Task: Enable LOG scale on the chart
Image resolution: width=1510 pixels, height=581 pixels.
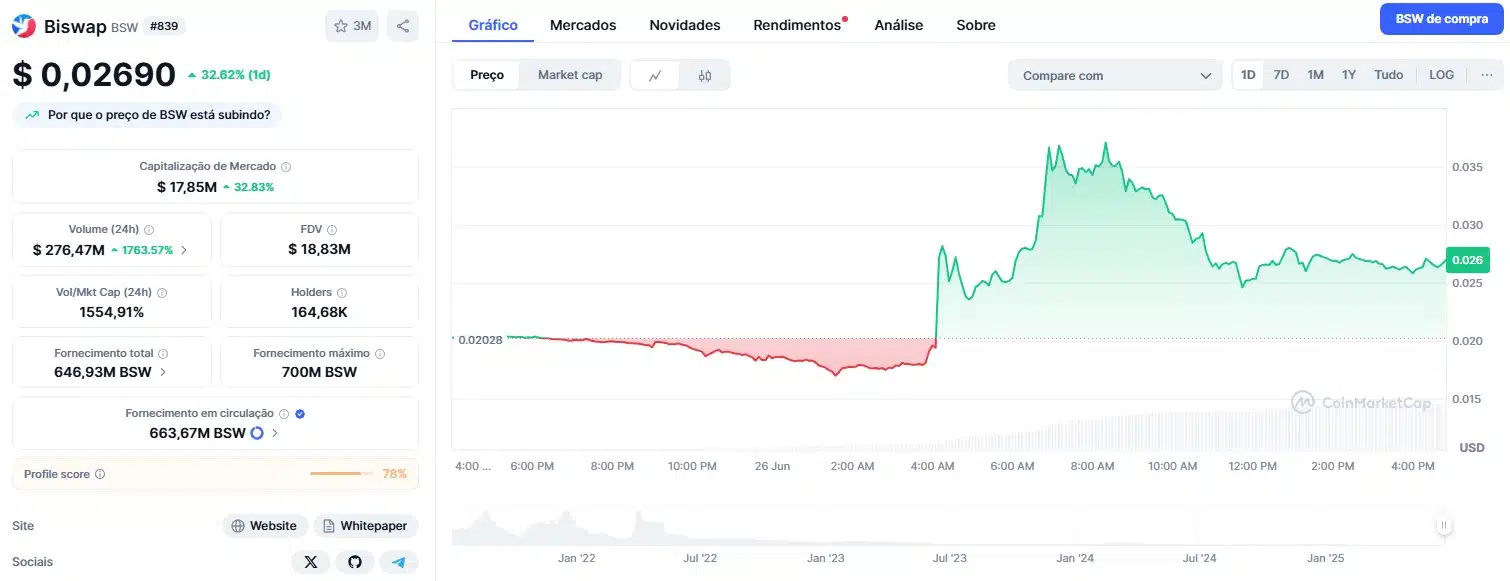Action: 1441,74
